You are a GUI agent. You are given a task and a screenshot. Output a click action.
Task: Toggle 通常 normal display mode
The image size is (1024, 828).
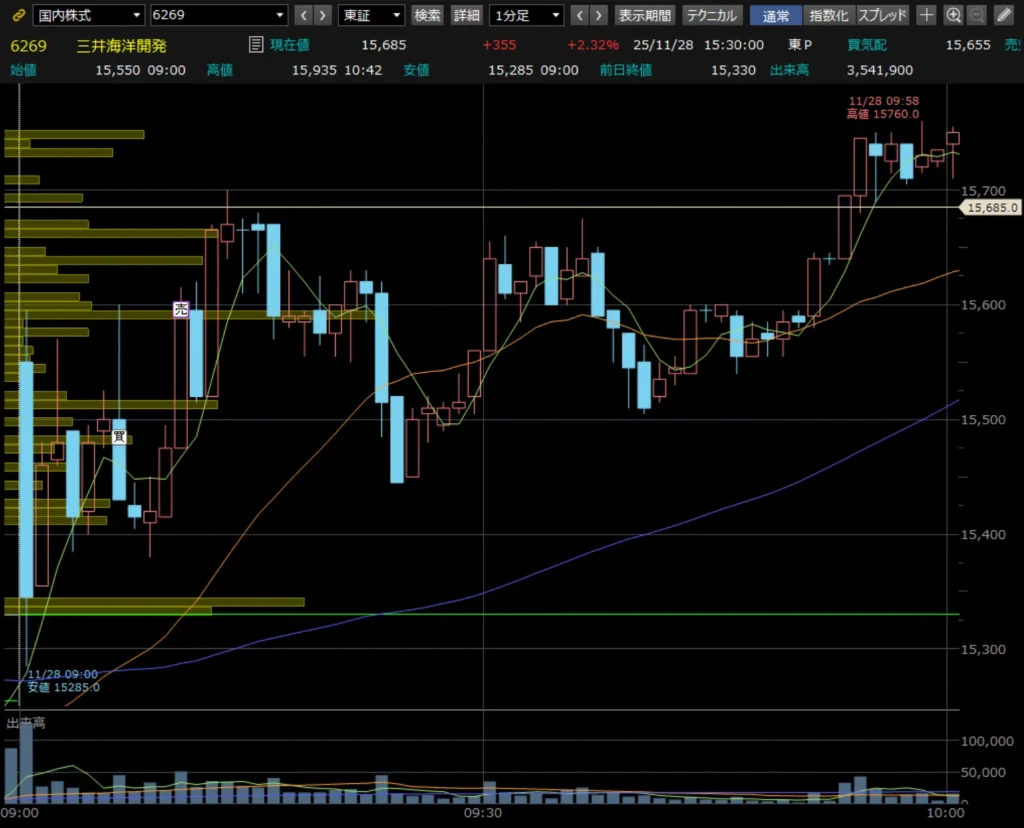pyautogui.click(x=775, y=15)
